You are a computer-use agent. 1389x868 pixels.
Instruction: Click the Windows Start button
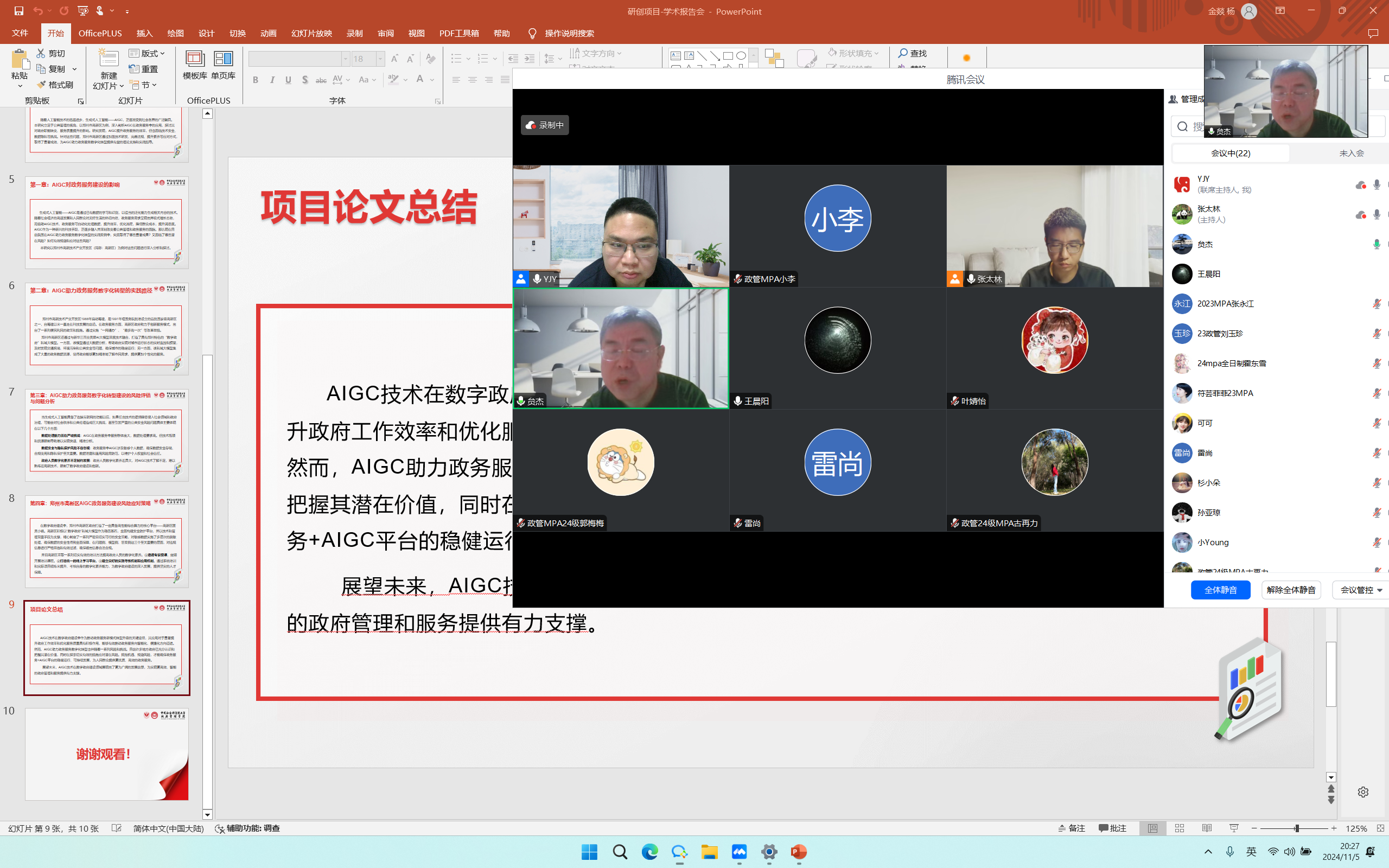[x=589, y=852]
